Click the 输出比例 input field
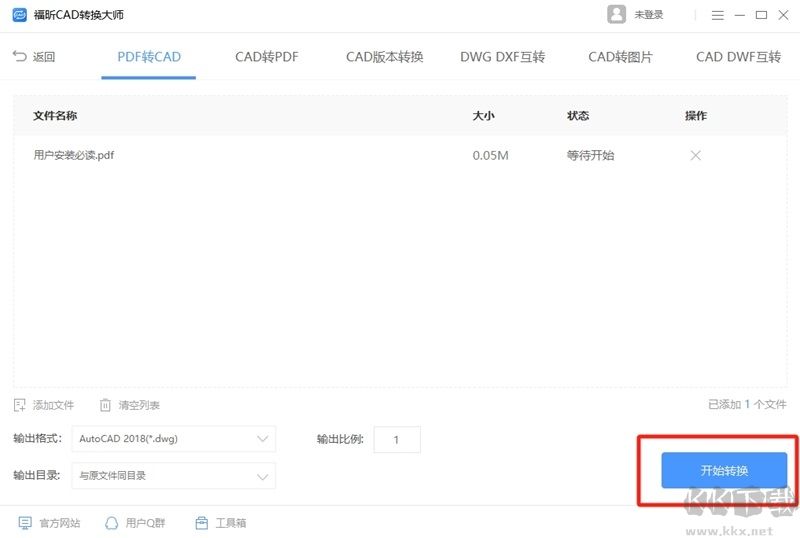The image size is (800, 538). pyautogui.click(x=397, y=439)
